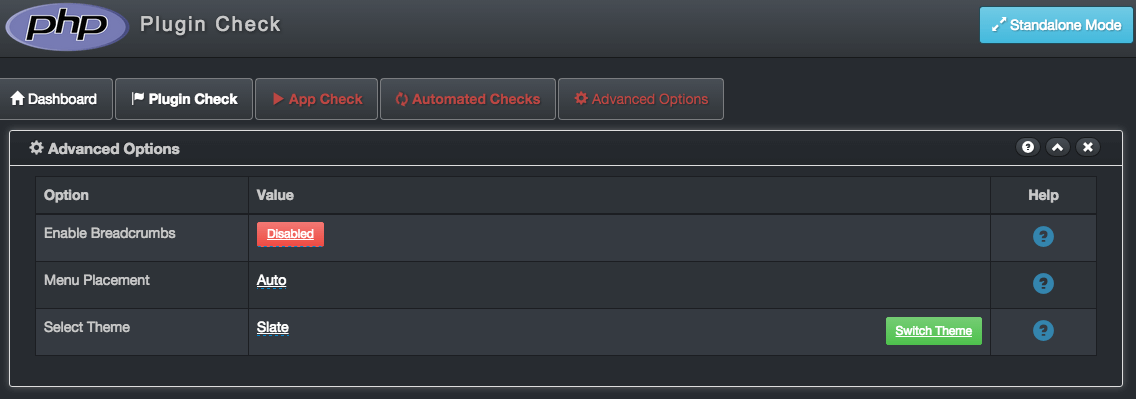The width and height of the screenshot is (1136, 399).
Task: Click the Plugin Check header title
Action: (210, 25)
